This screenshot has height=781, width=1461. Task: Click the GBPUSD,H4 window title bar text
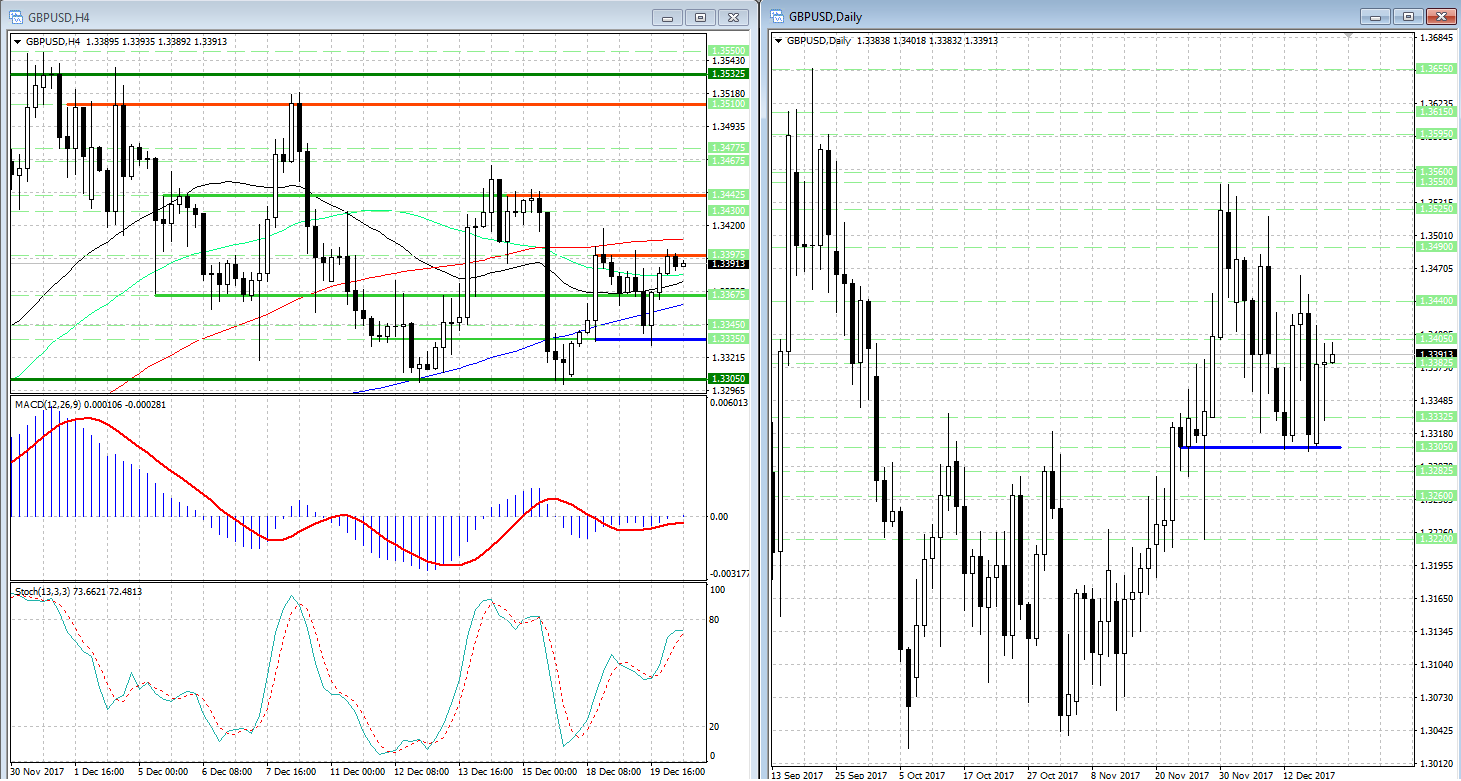point(59,17)
